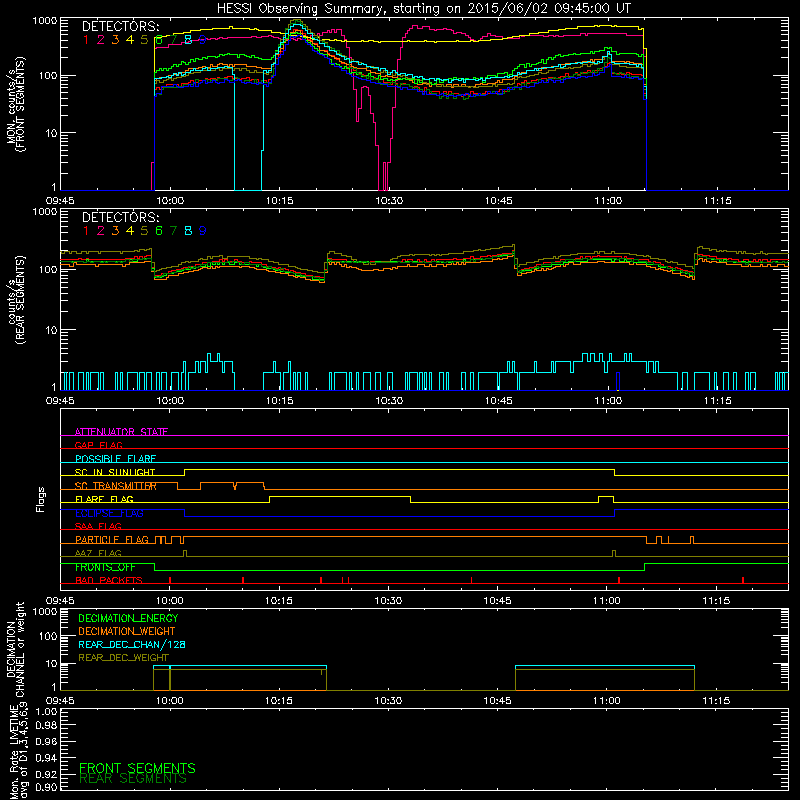
Task: Click the 1000 y-axis value of the decimation panel
Action: pyautogui.click(x=45, y=612)
